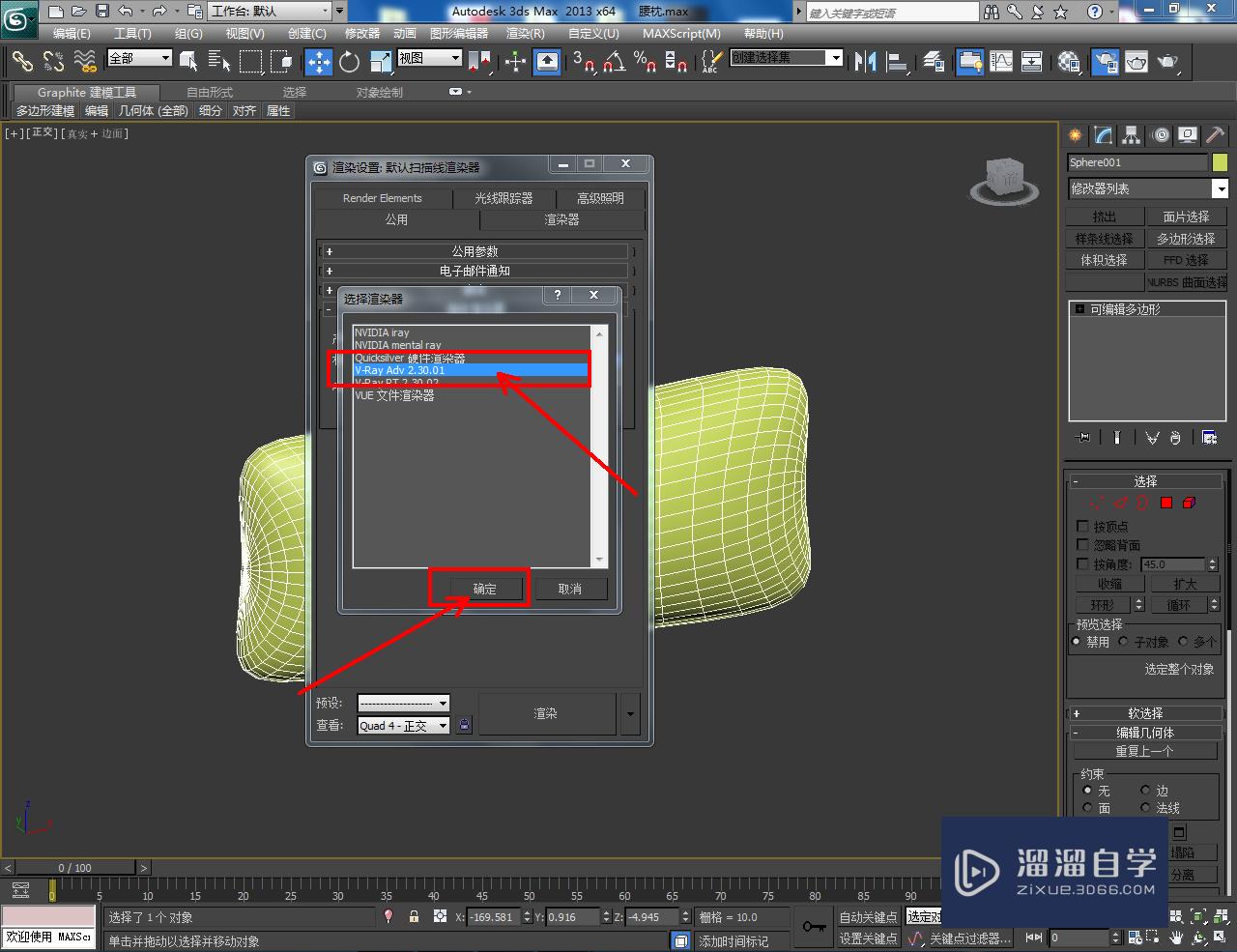Click 确定 in renderer chooser
This screenshot has height=952, width=1237.
[x=484, y=589]
